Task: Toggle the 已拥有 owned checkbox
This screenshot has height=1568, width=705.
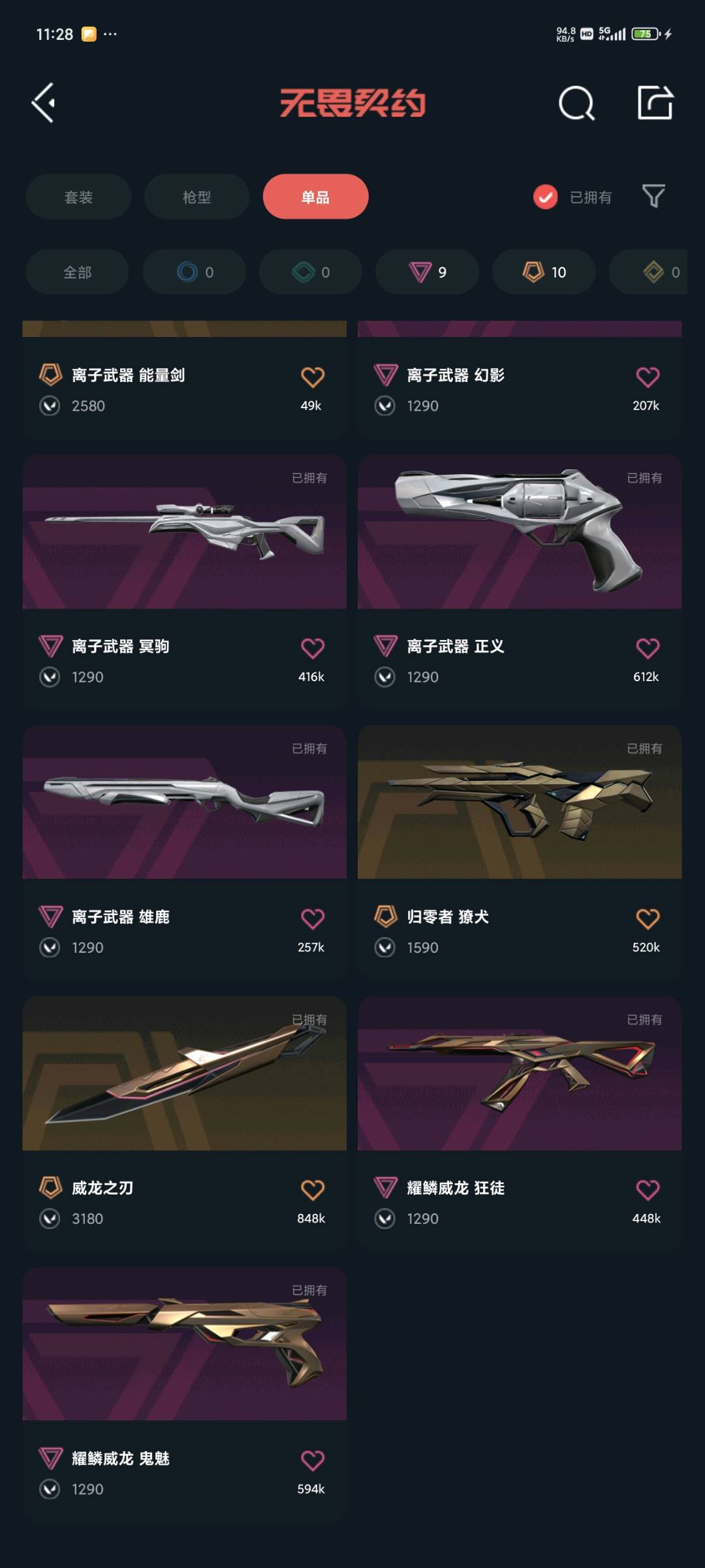Action: pyautogui.click(x=546, y=197)
